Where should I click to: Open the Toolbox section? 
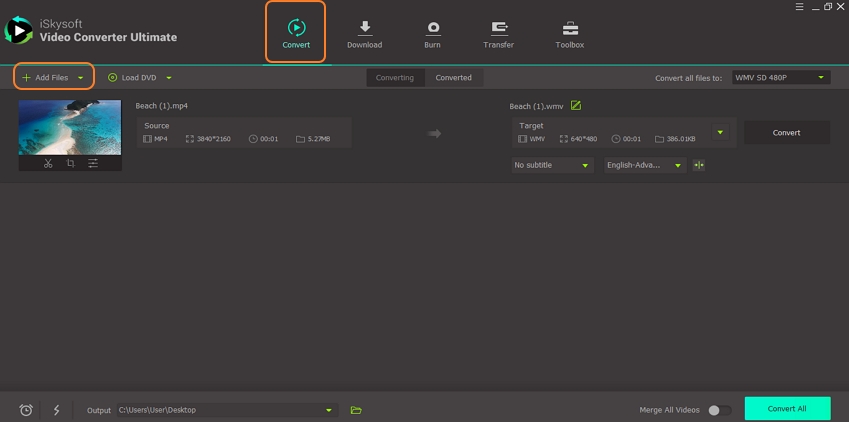[x=569, y=34]
